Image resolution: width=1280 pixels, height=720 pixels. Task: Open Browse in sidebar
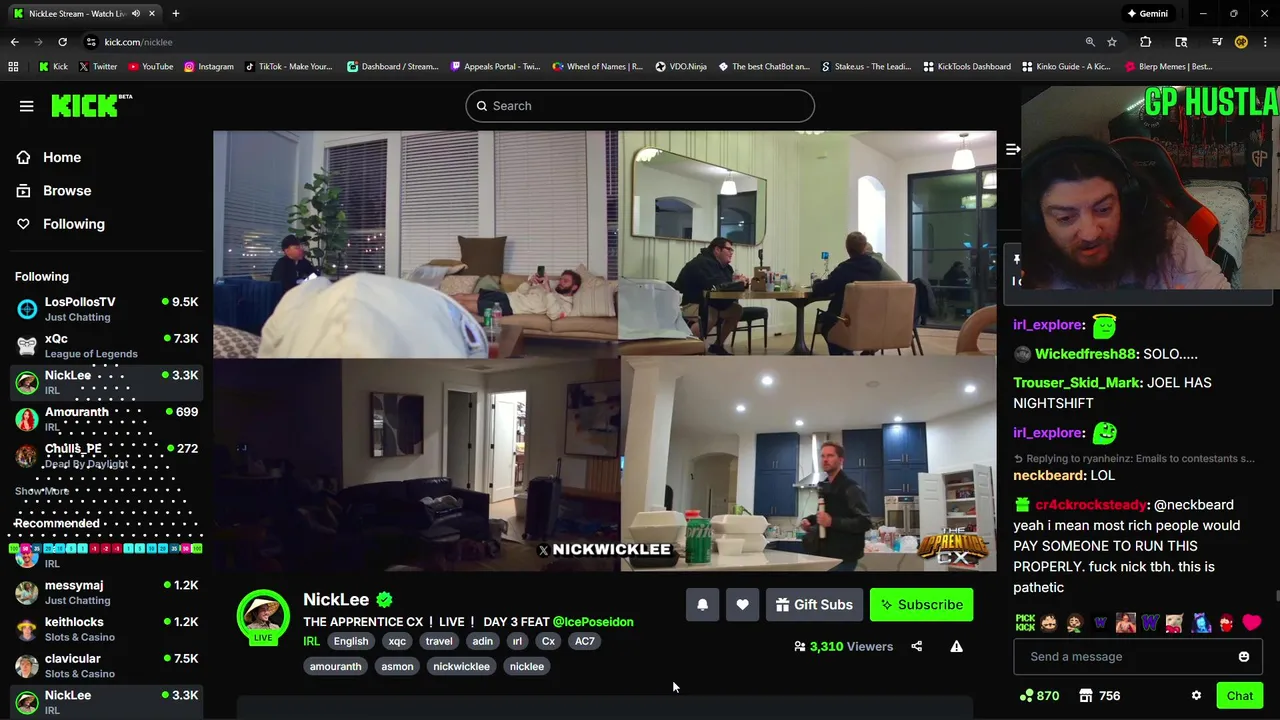(54, 190)
